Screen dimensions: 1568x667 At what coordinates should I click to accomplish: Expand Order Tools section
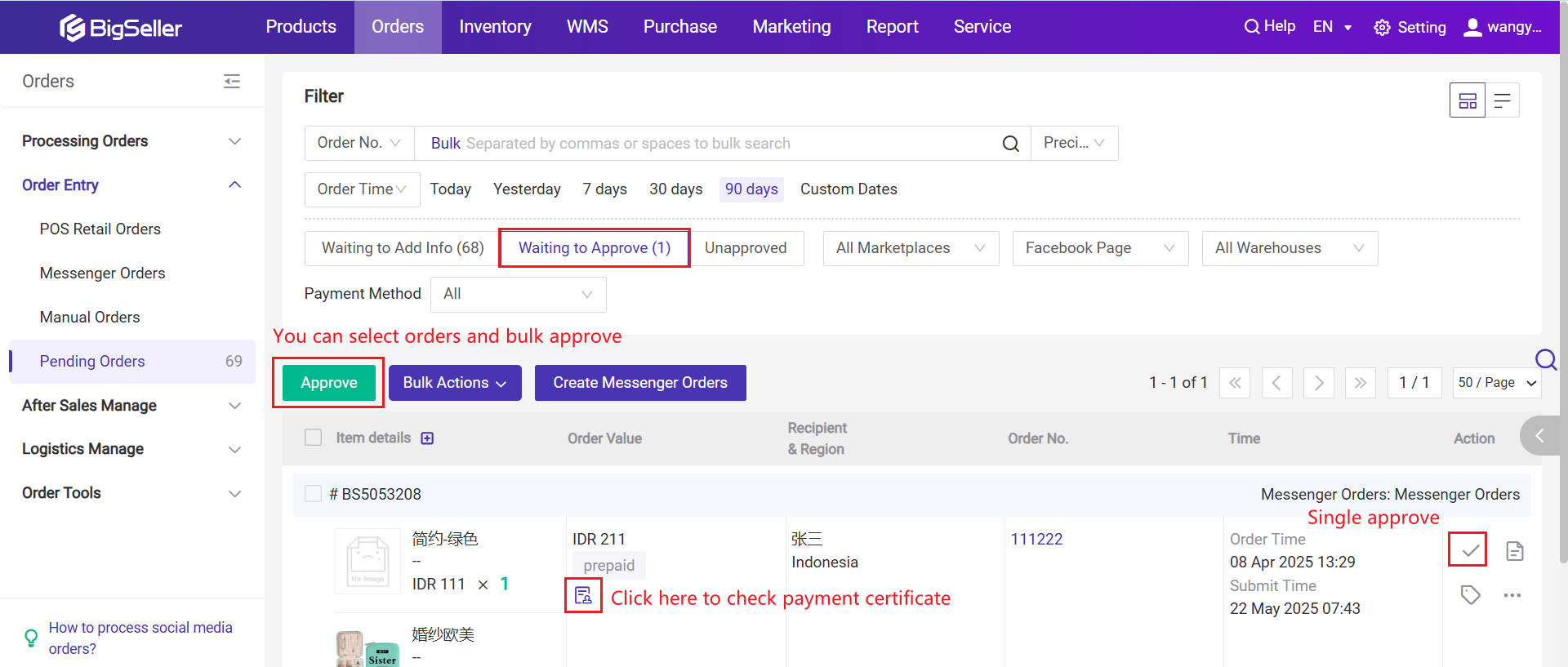click(x=131, y=493)
